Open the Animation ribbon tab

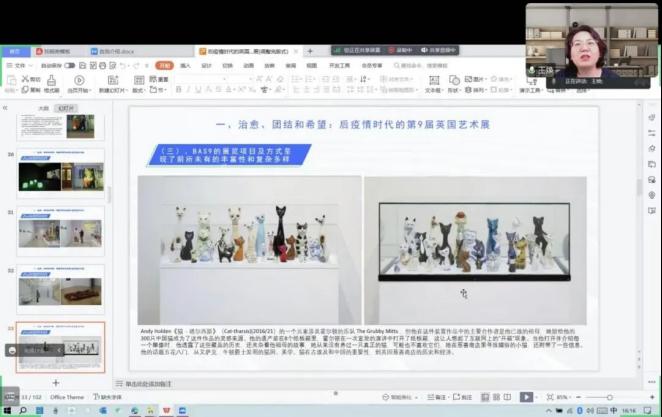[x=249, y=65]
